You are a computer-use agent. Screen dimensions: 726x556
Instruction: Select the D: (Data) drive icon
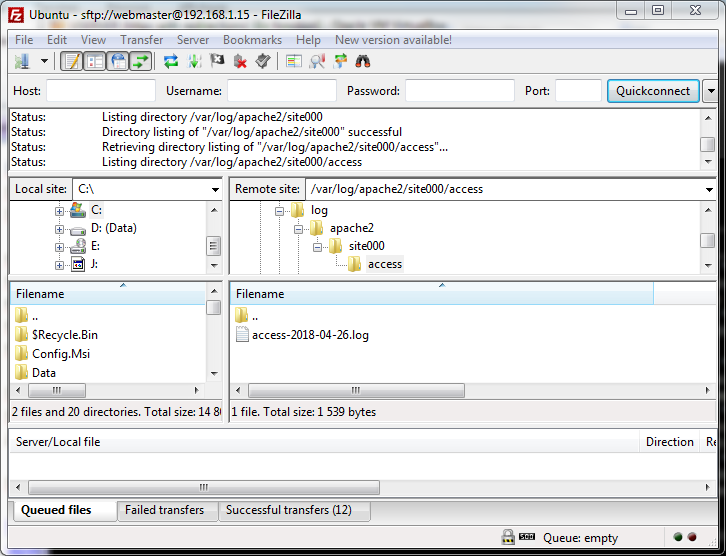point(78,229)
